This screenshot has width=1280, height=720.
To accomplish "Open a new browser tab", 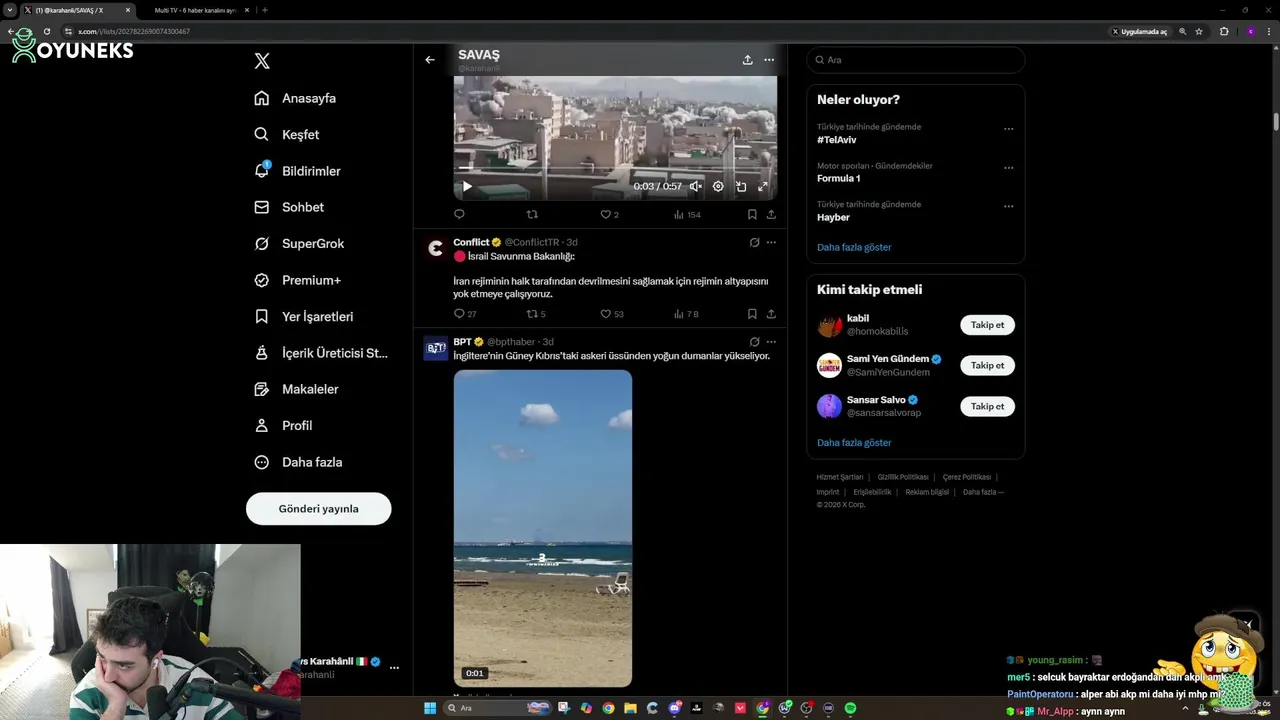I will tap(264, 10).
